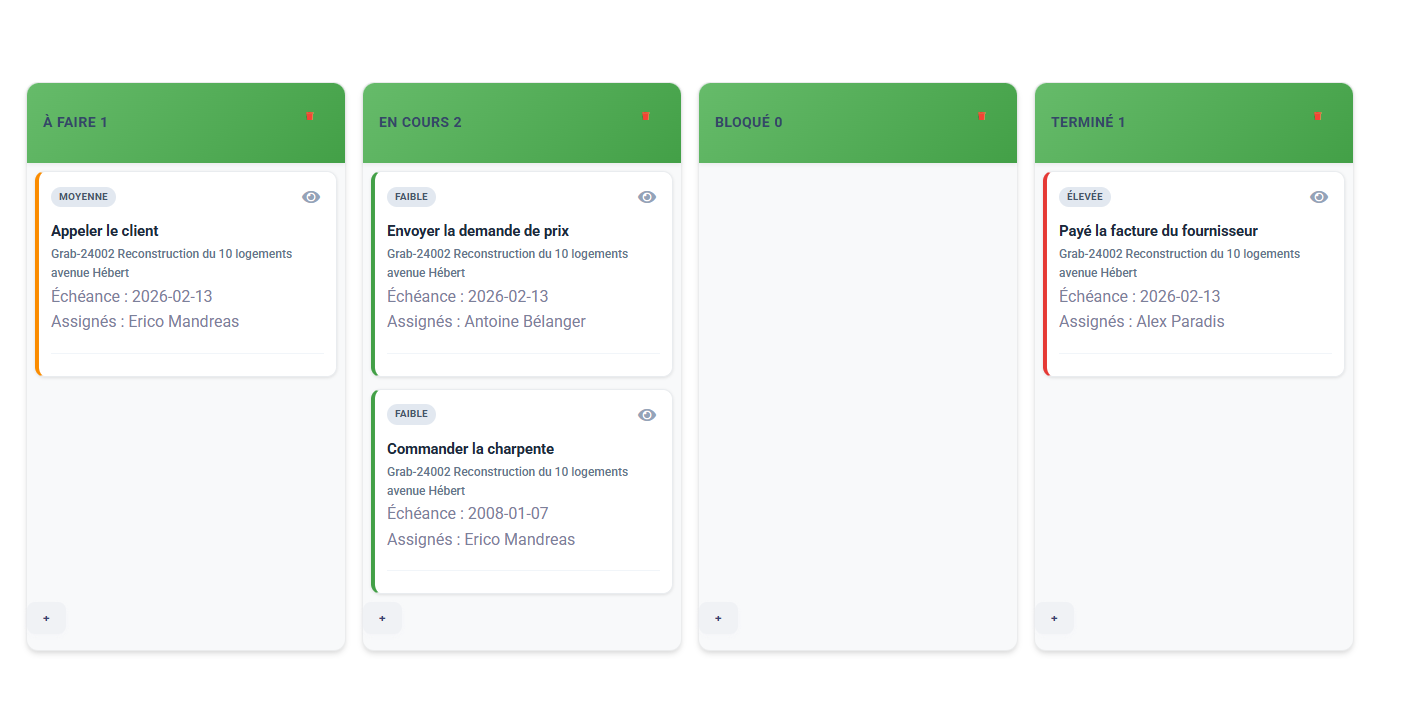The height and width of the screenshot is (706, 1417).
Task: Click the FAIBLE badge on 'Commander la charpente'
Action: (x=411, y=413)
